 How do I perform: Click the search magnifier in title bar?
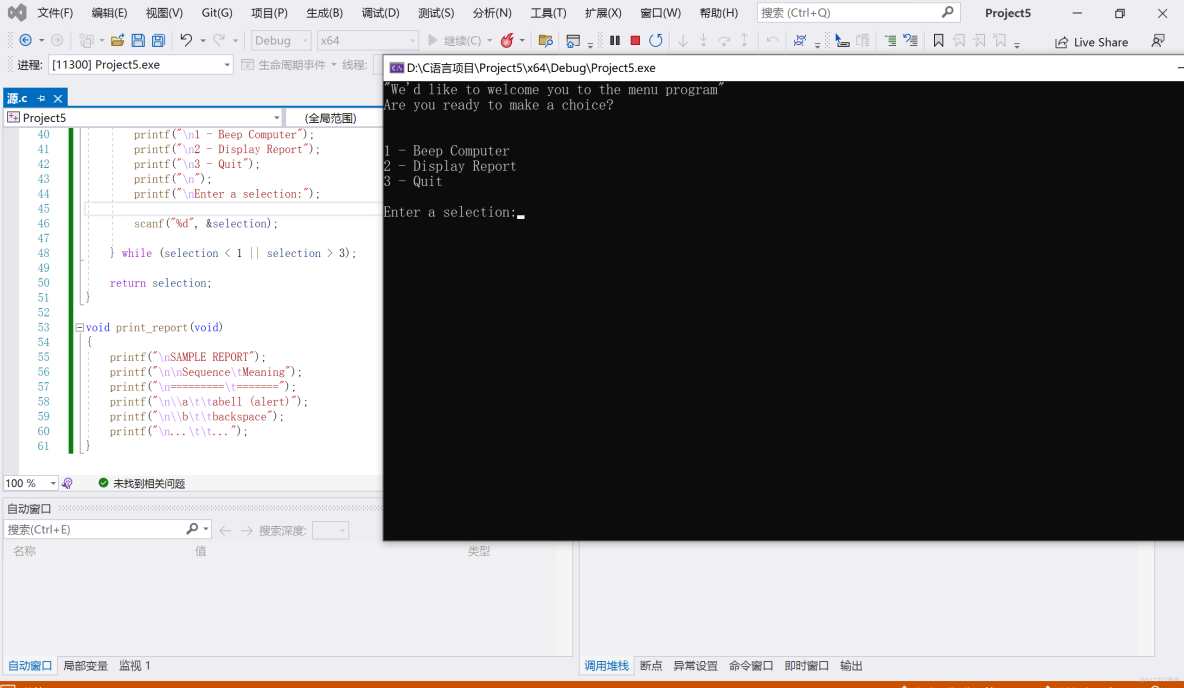point(948,12)
